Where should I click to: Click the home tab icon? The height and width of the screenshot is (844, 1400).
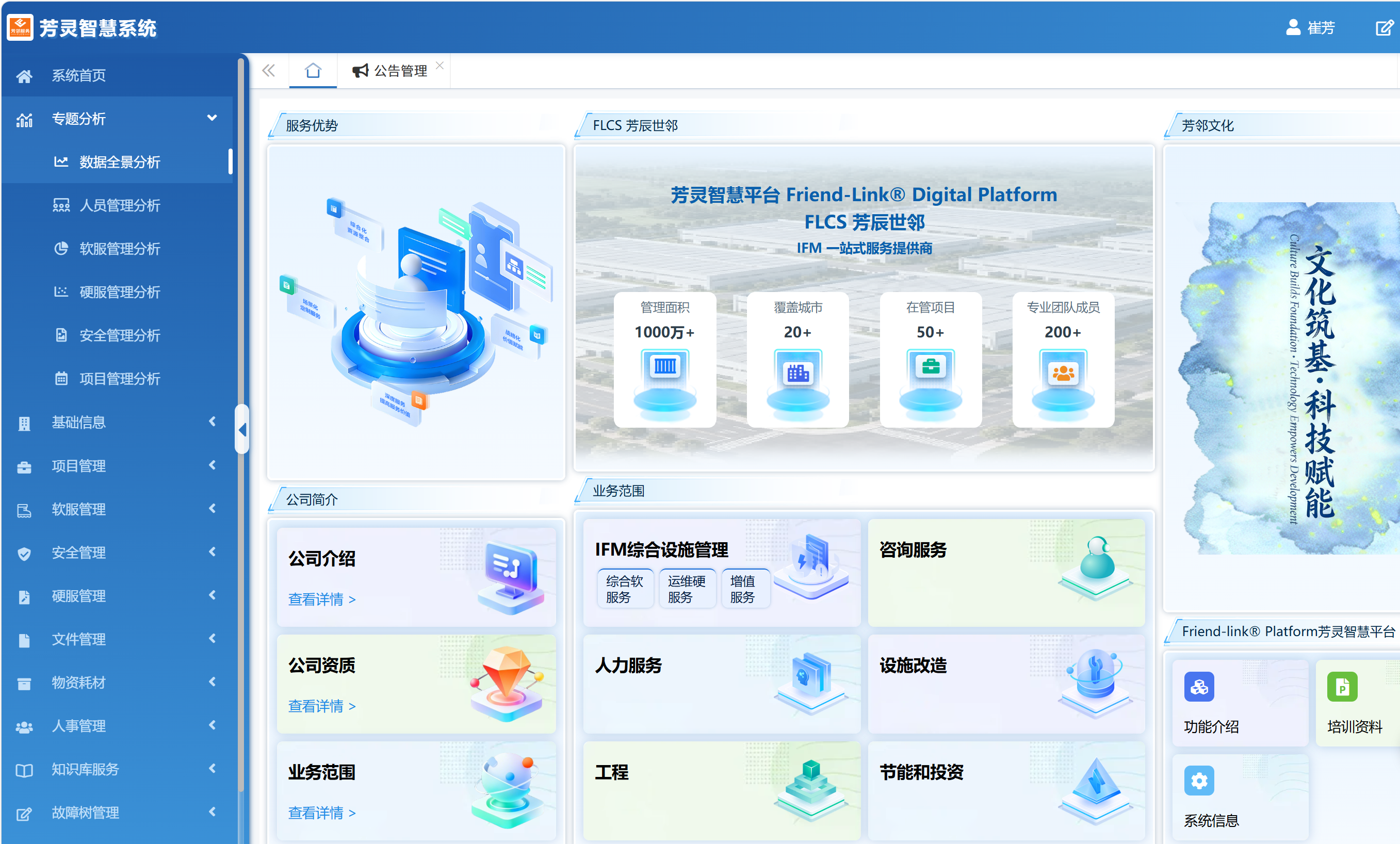point(313,71)
